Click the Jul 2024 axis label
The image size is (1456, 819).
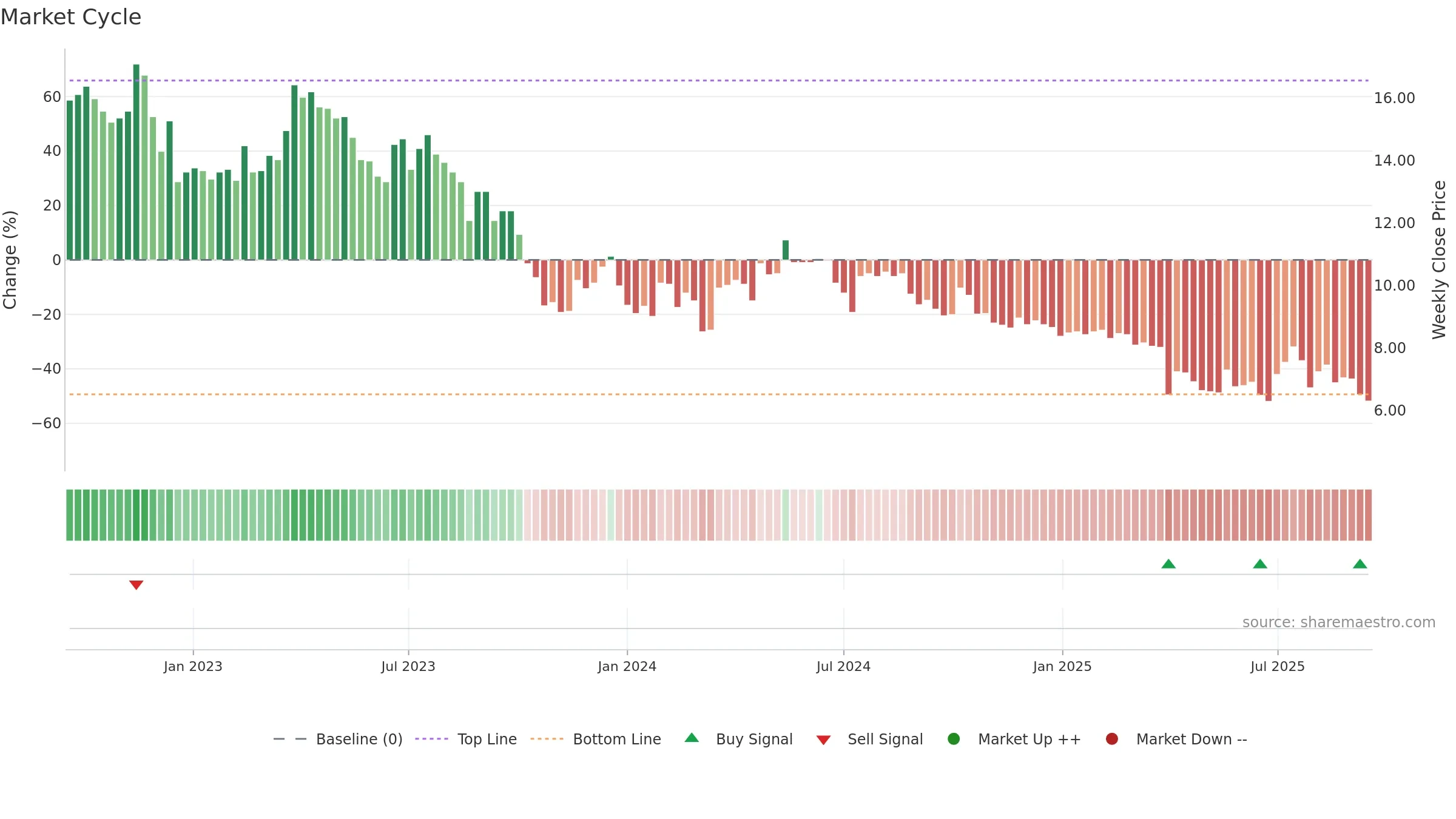(x=843, y=667)
